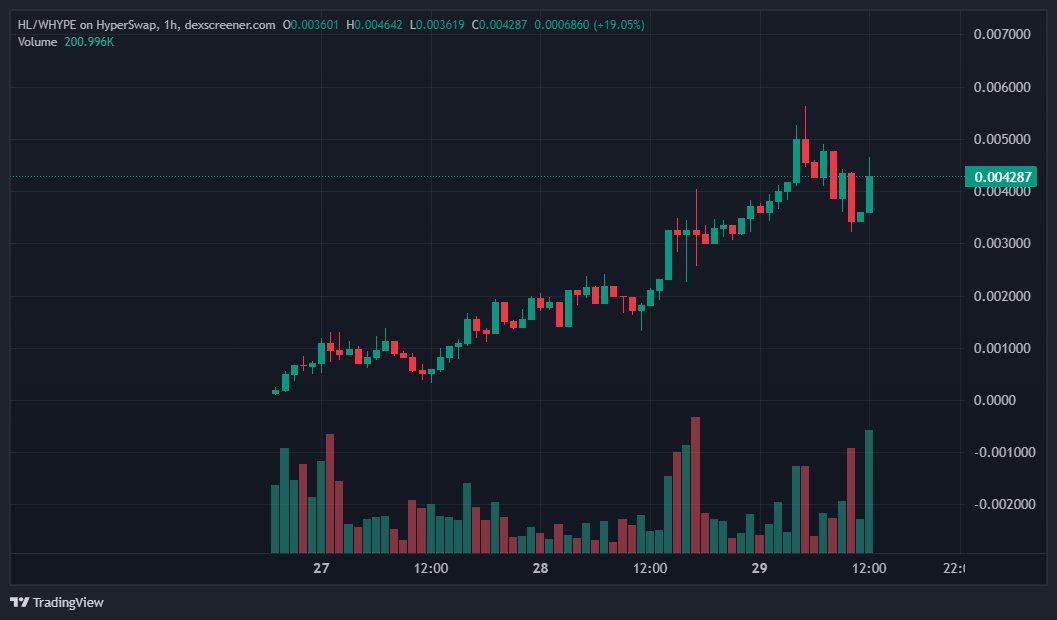
Task: Select the HyperSwap source label
Action: coord(127,25)
